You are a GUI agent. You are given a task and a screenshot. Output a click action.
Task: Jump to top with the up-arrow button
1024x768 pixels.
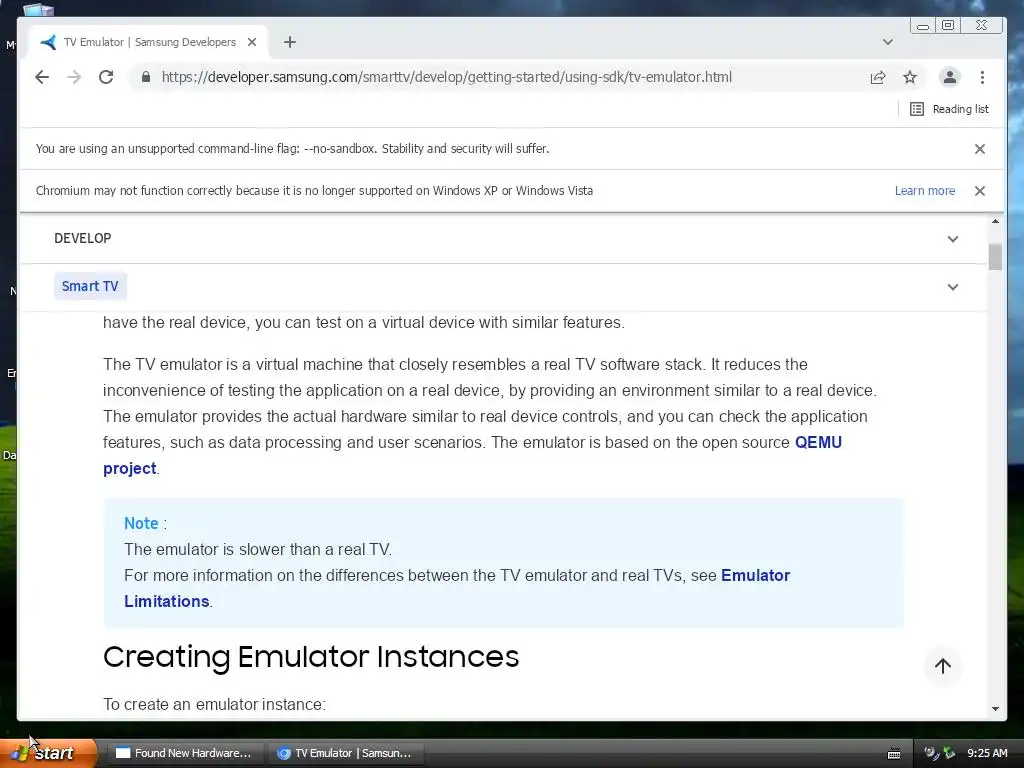pyautogui.click(x=942, y=665)
